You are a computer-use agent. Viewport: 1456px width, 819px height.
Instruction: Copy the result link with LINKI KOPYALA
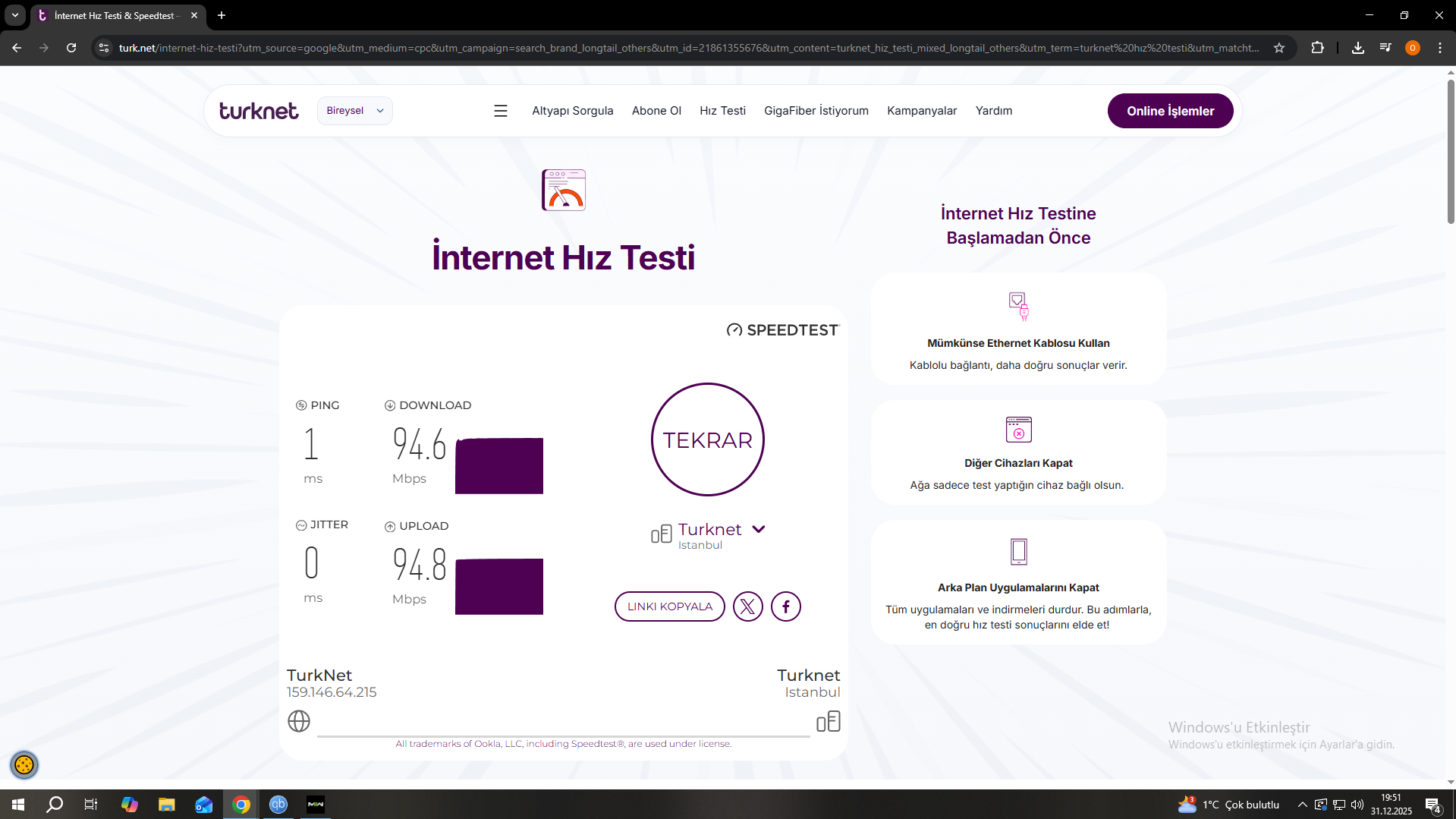(670, 606)
